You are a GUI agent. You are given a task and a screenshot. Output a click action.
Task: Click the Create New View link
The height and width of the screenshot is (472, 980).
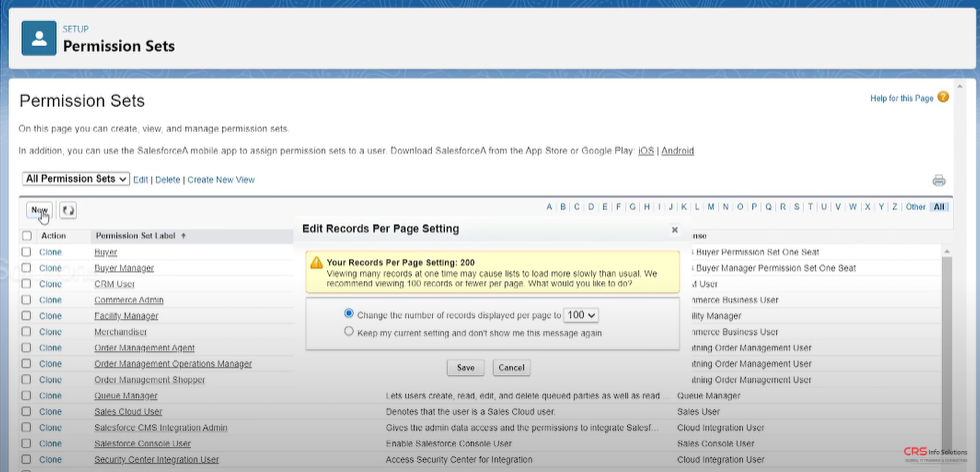point(221,180)
